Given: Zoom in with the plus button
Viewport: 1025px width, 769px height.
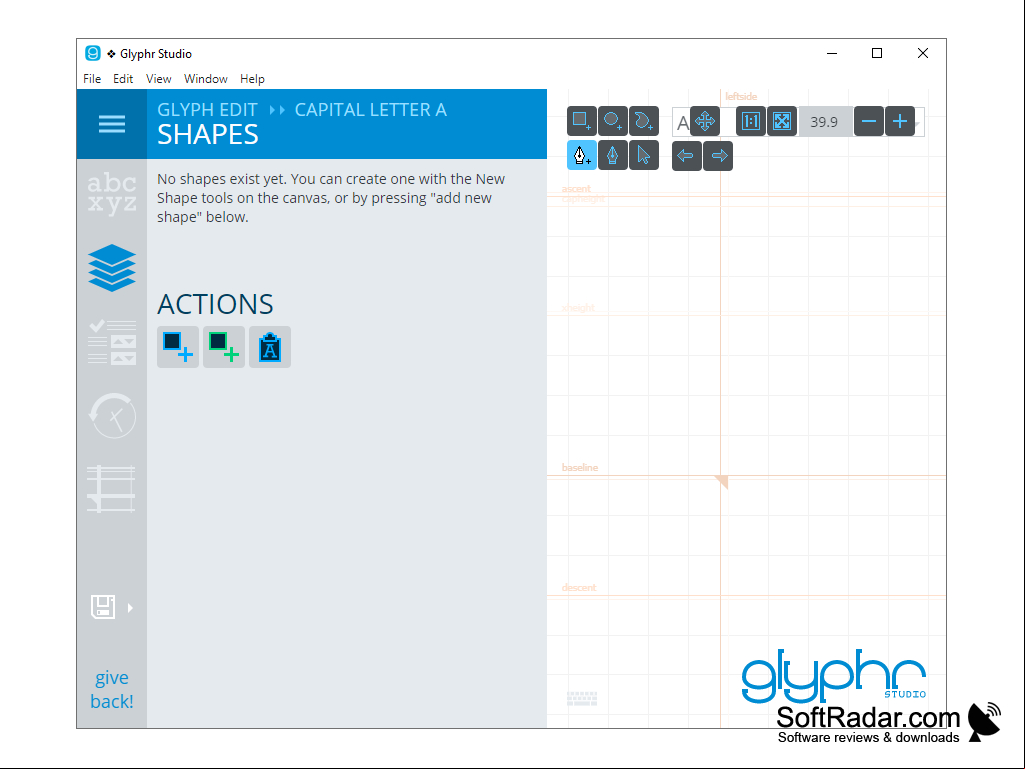Looking at the screenshot, I should [900, 122].
